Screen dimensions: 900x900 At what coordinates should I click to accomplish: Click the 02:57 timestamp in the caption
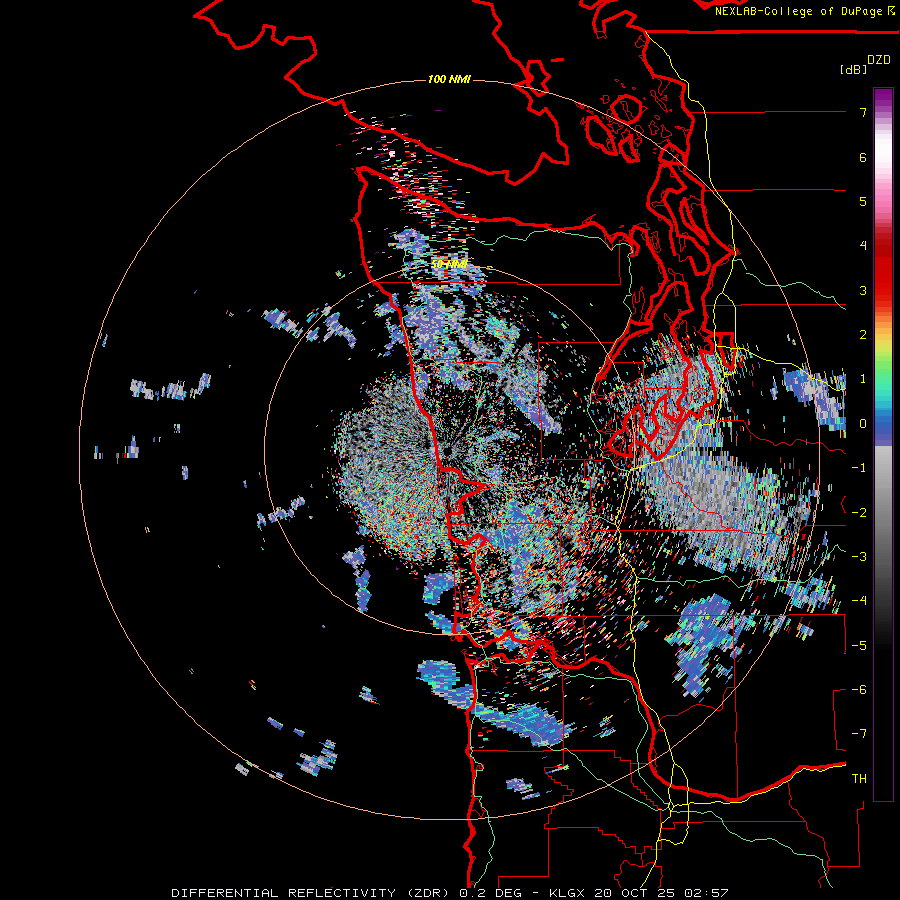point(707,893)
